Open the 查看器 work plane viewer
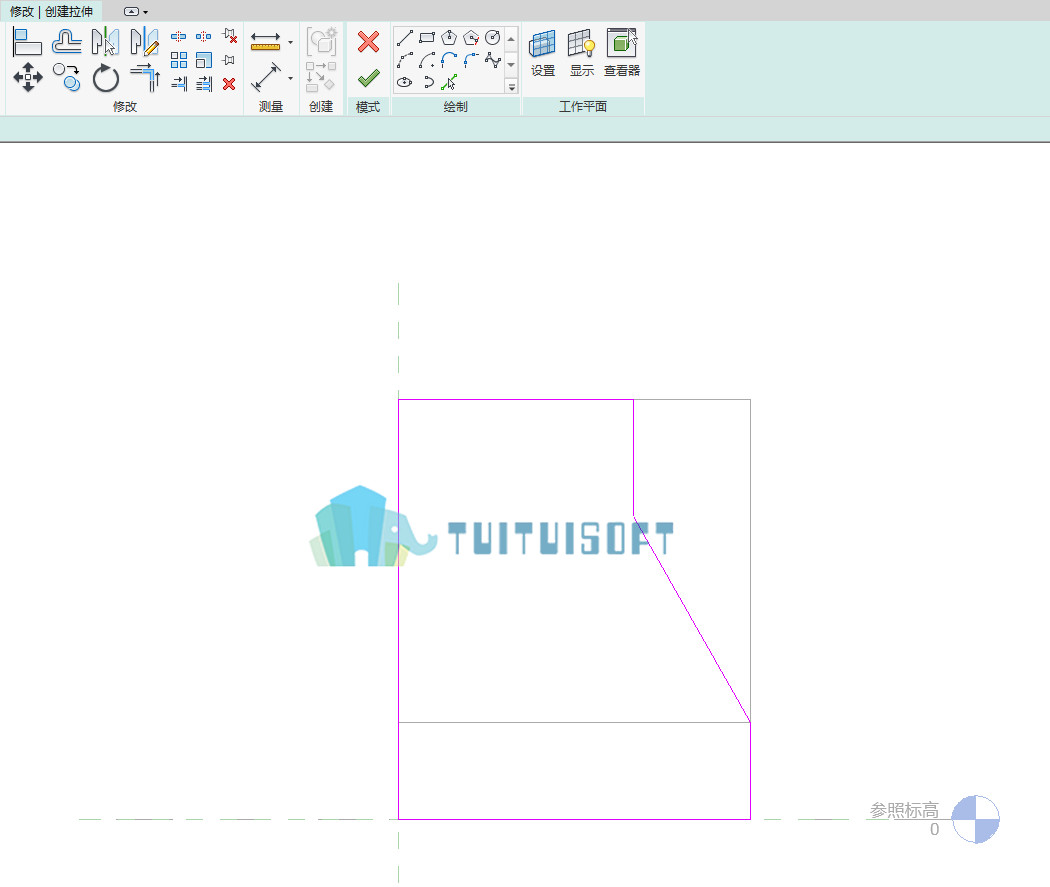The height and width of the screenshot is (887, 1050). tap(622, 53)
